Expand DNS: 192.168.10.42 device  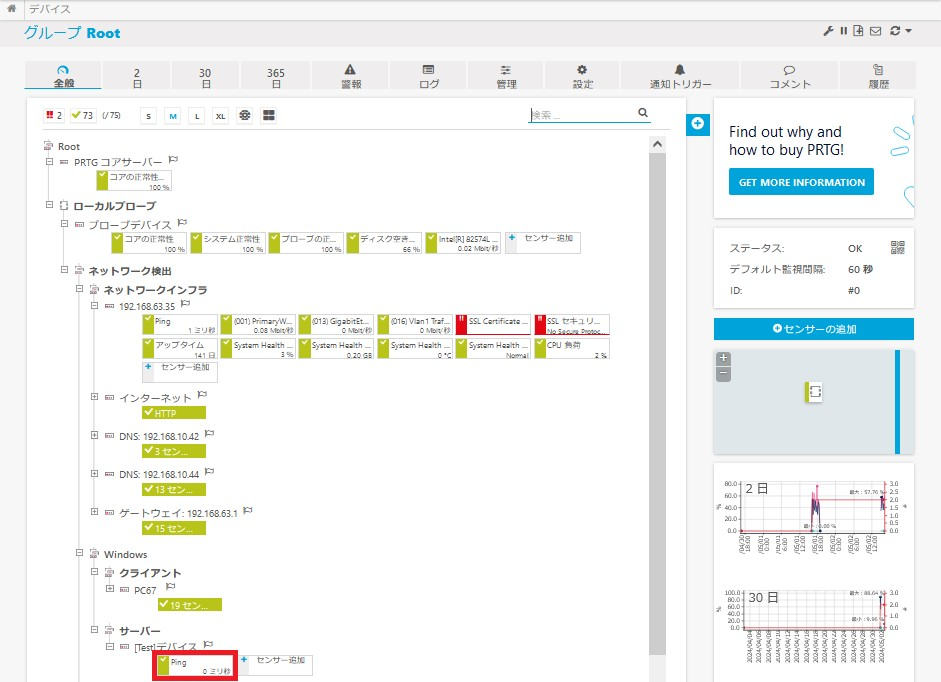click(94, 435)
